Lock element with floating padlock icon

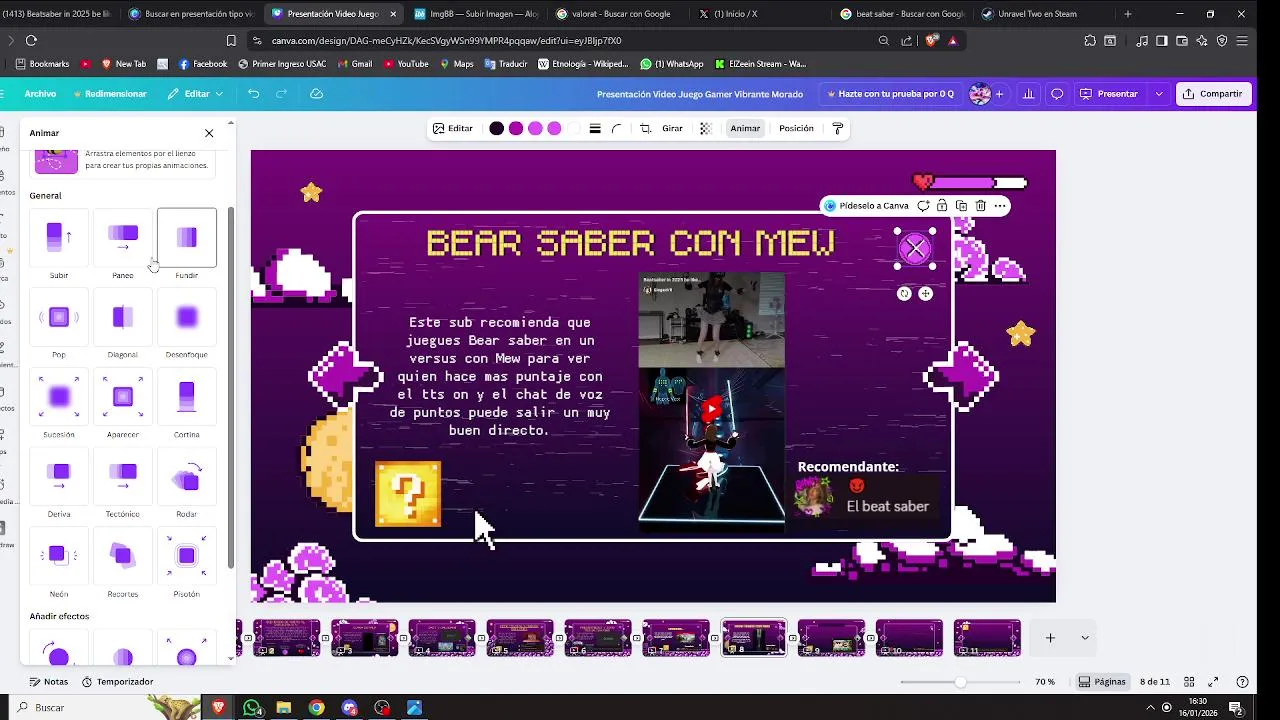[x=942, y=206]
